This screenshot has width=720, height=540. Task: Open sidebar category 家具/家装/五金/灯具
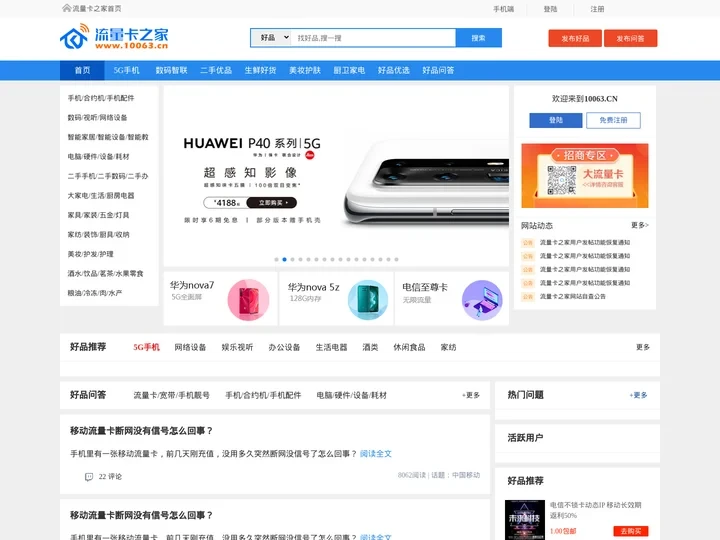(x=98, y=215)
